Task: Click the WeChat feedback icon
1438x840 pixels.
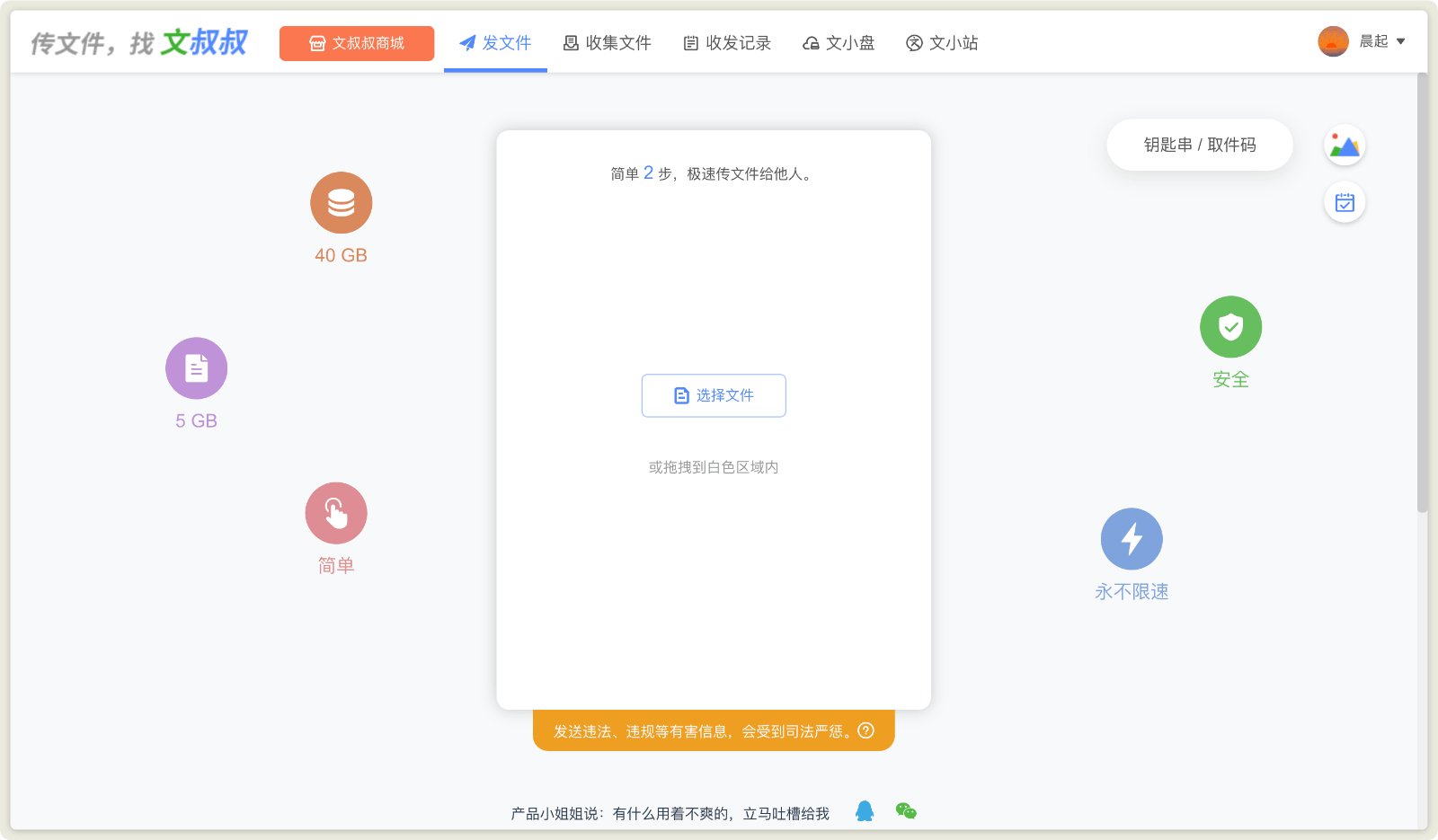Action: pos(906,811)
